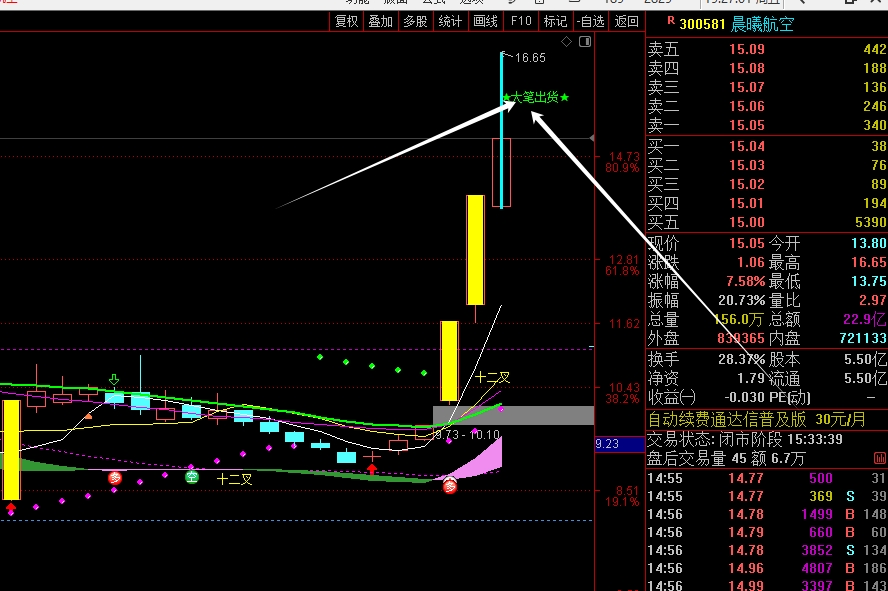Click the 9.73 - 10.10 gap label
888x591 pixels.
pyautogui.click(x=467, y=435)
